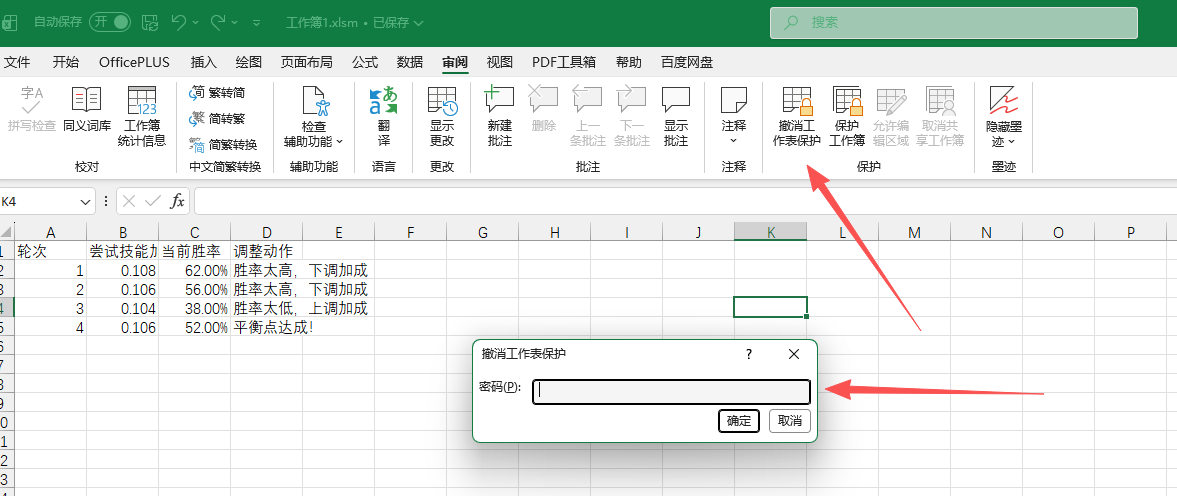Screen dimensions: 1177x496
Task: Click the 密码 password input field
Action: pyautogui.click(x=671, y=392)
